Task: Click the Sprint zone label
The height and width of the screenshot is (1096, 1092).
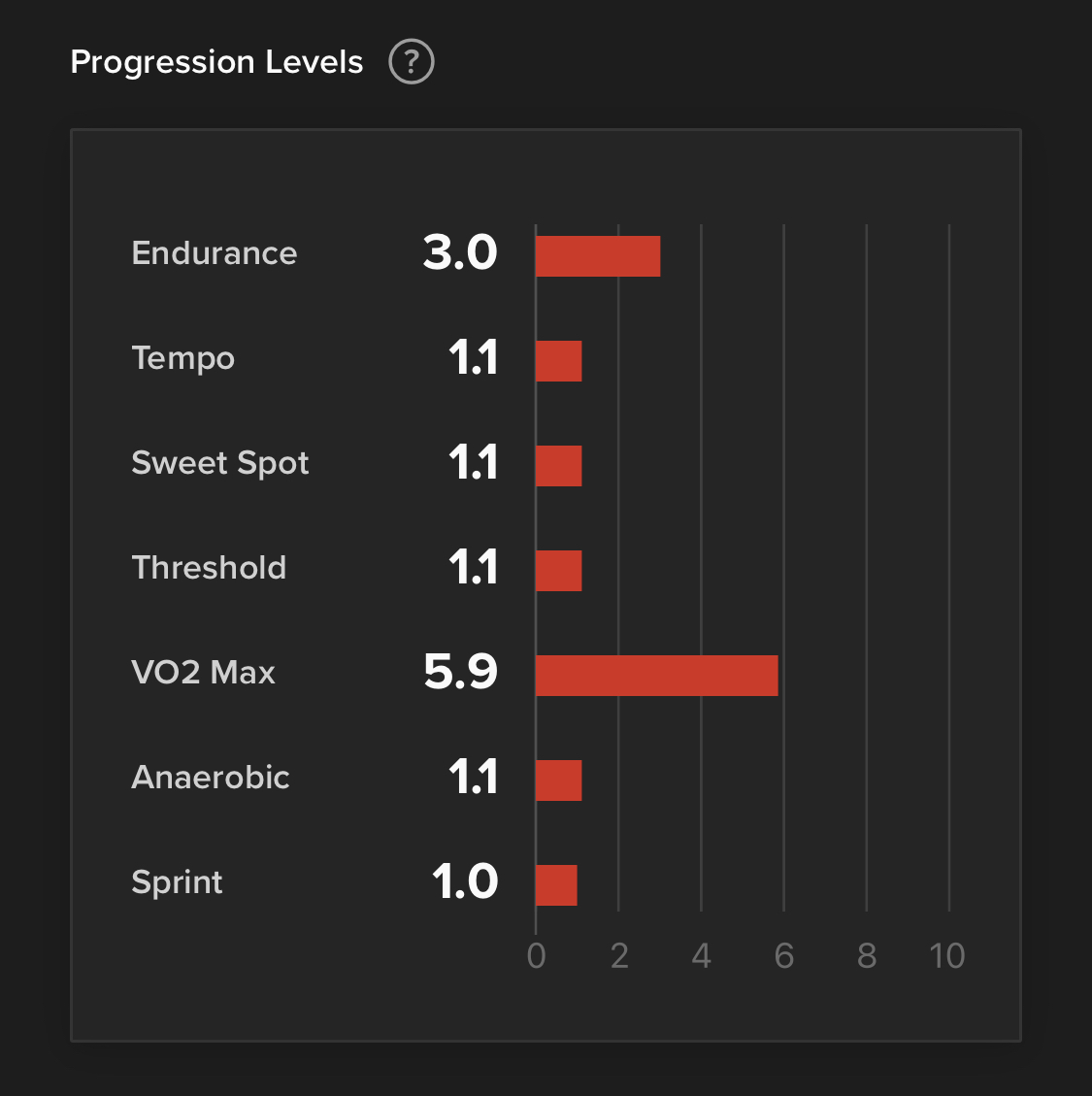Action: tap(177, 882)
